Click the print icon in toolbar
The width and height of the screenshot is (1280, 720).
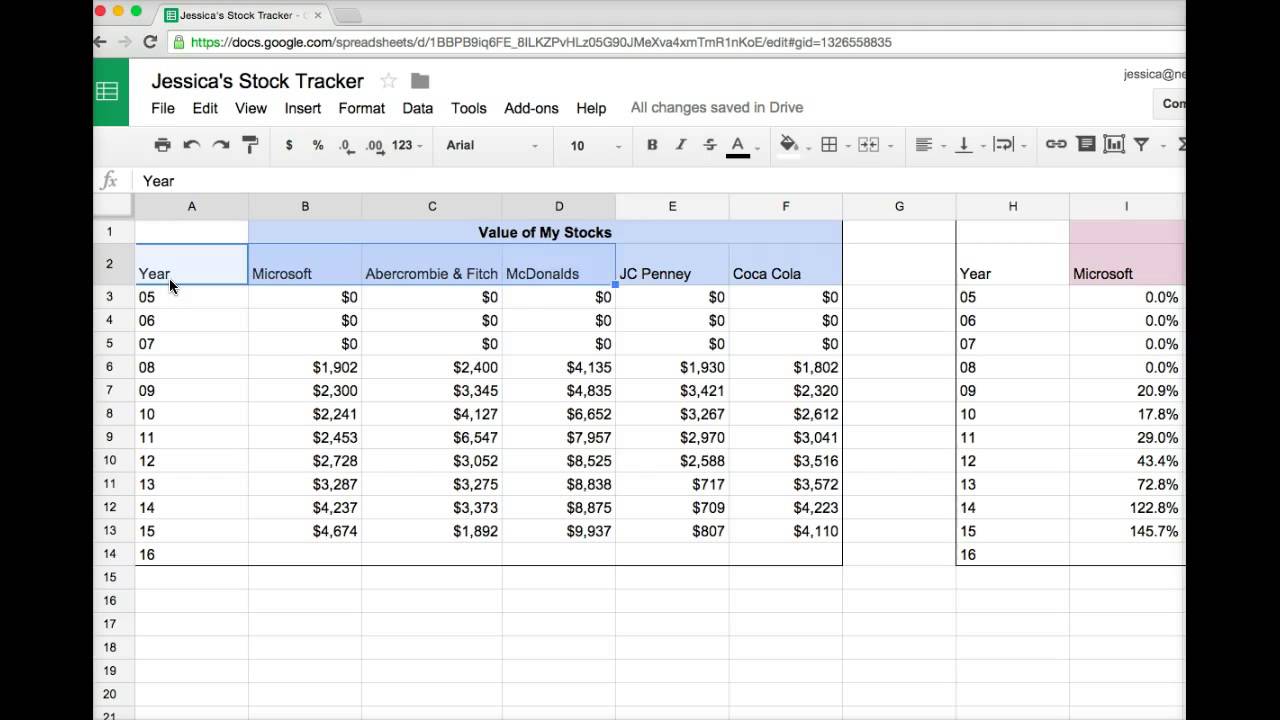coord(162,145)
